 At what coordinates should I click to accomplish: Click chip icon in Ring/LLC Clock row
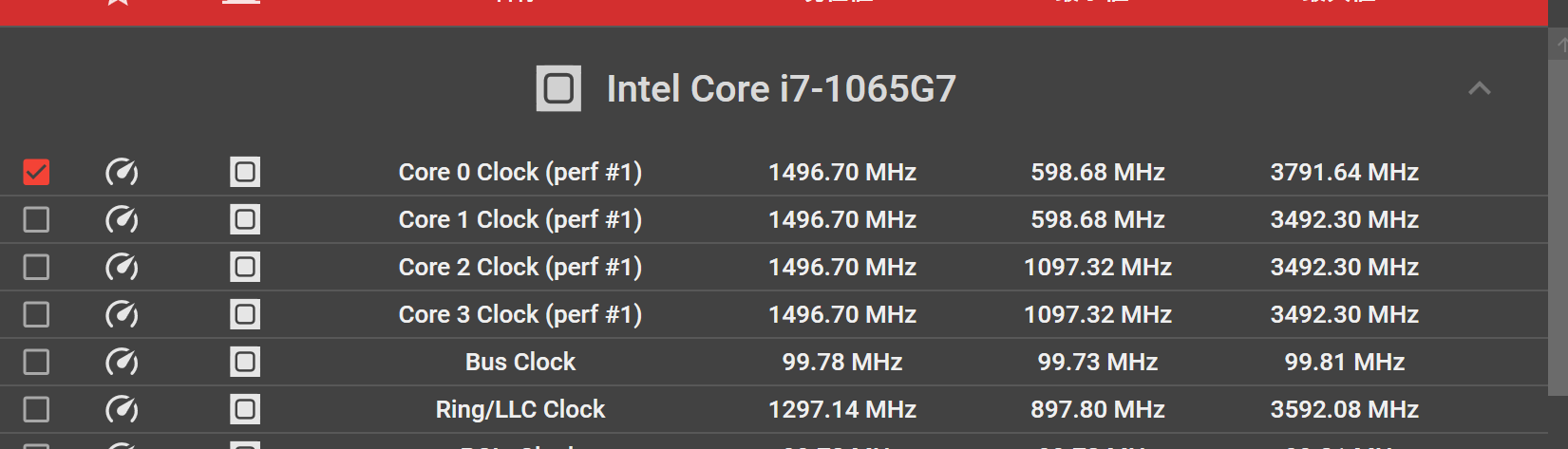(245, 409)
